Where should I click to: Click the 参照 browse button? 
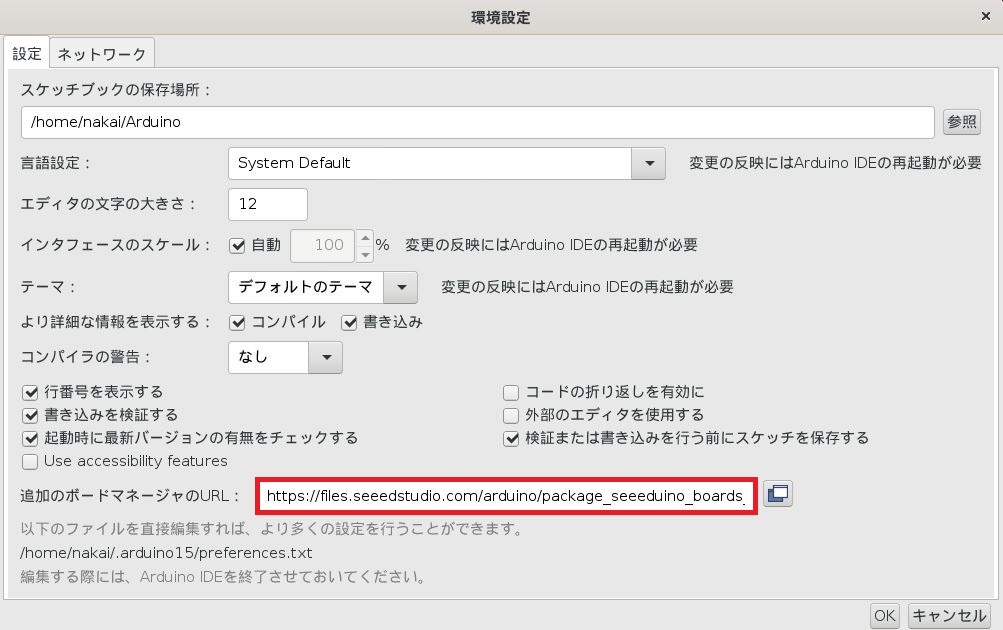pos(961,122)
